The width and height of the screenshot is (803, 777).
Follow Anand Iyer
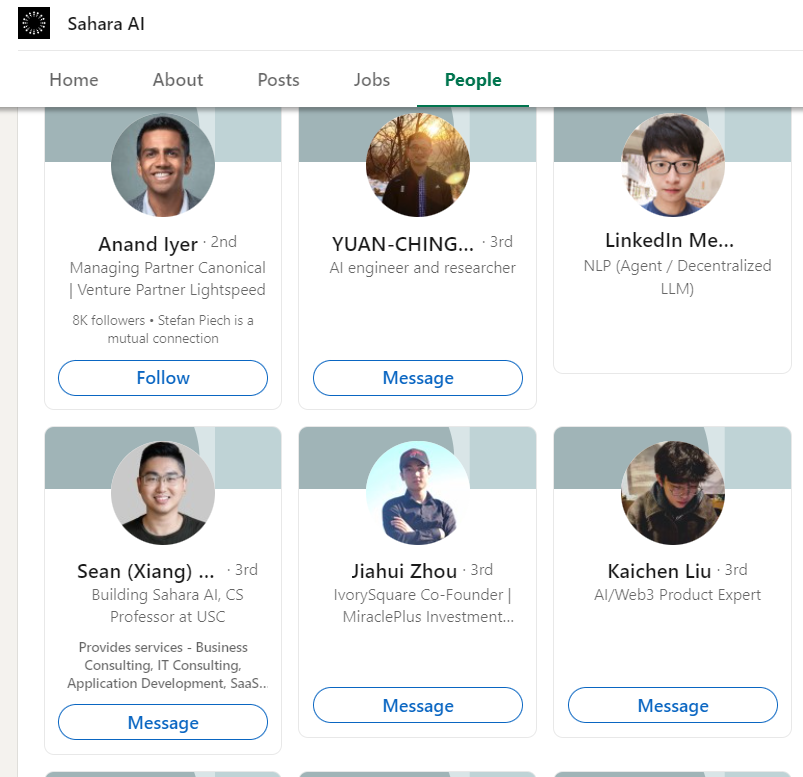pyautogui.click(x=163, y=378)
